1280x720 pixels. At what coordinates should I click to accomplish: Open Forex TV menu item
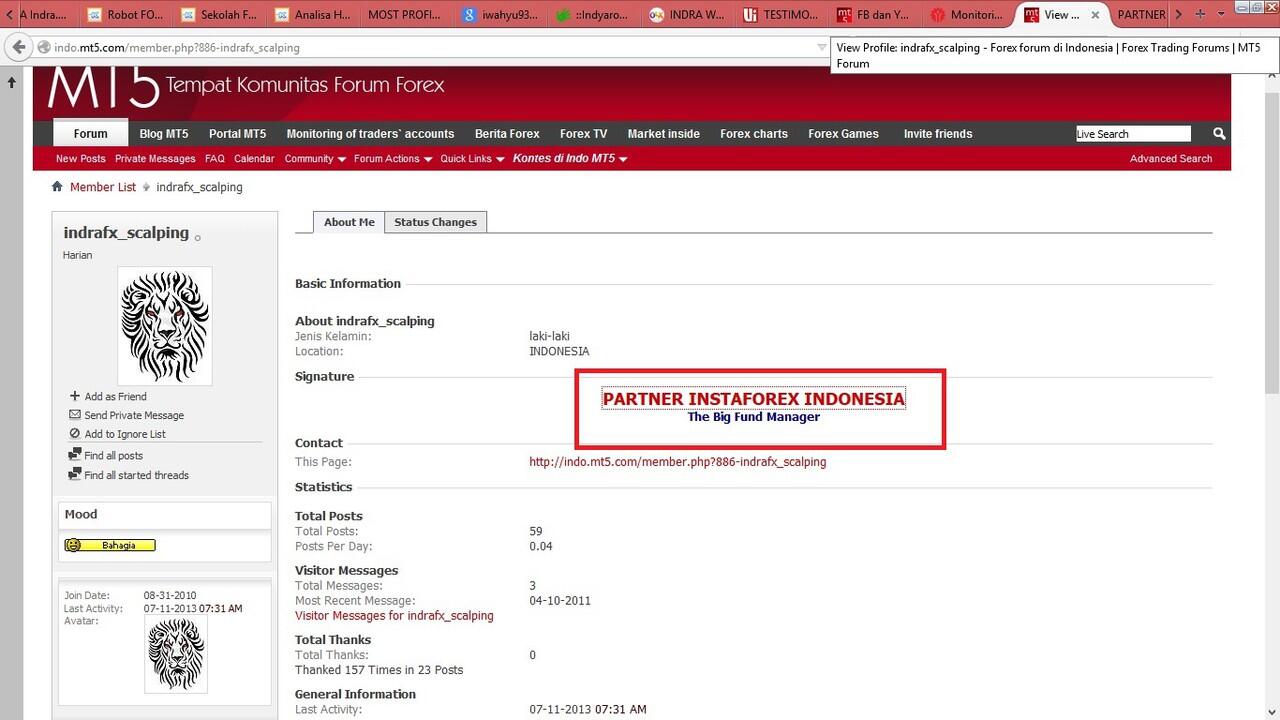click(x=583, y=134)
